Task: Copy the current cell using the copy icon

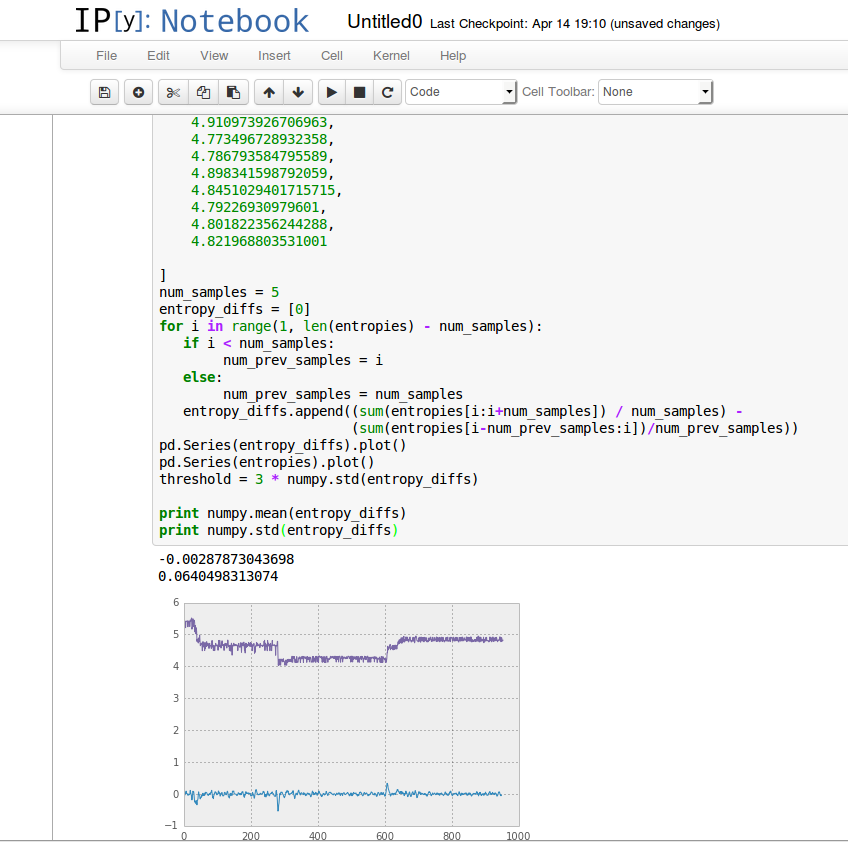Action: (x=202, y=91)
